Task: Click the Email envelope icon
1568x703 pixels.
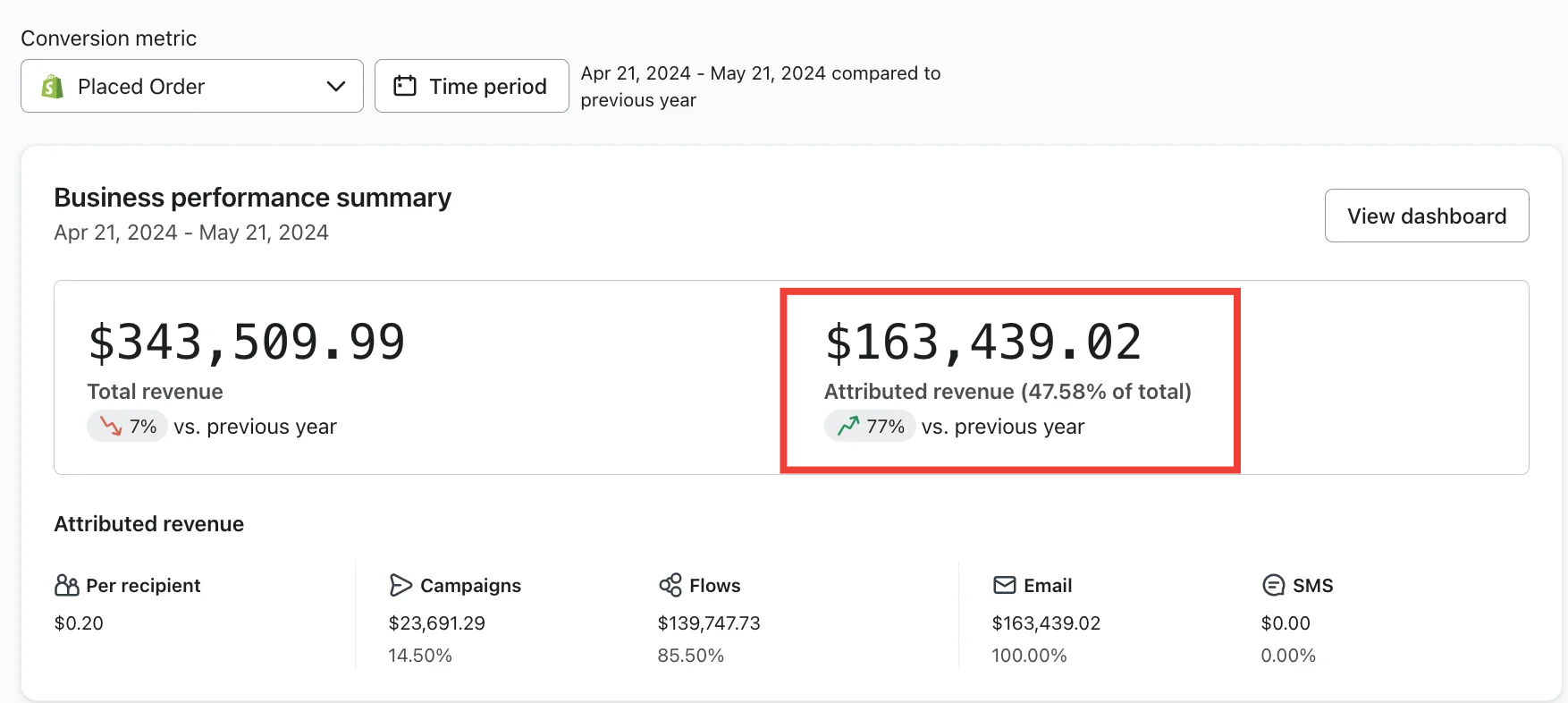Action: point(1005,586)
